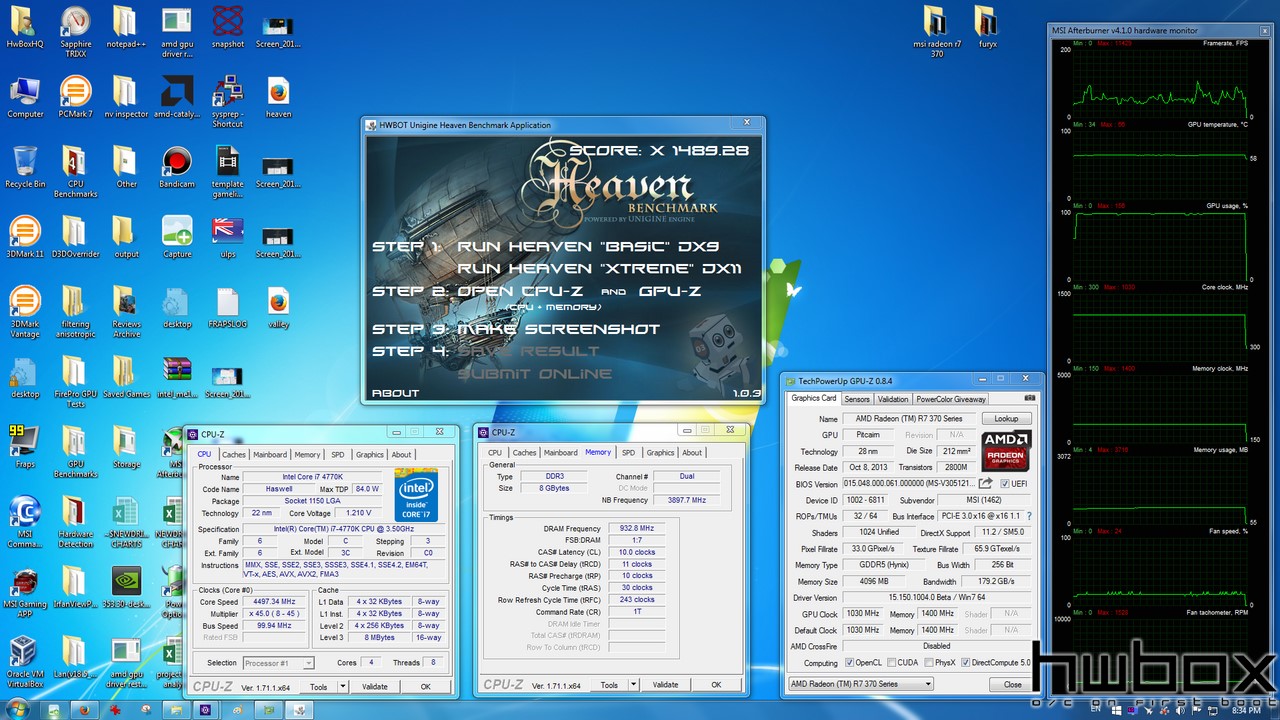The width and height of the screenshot is (1280, 720).
Task: Toggle the CUDA checkbox
Action: 890,663
